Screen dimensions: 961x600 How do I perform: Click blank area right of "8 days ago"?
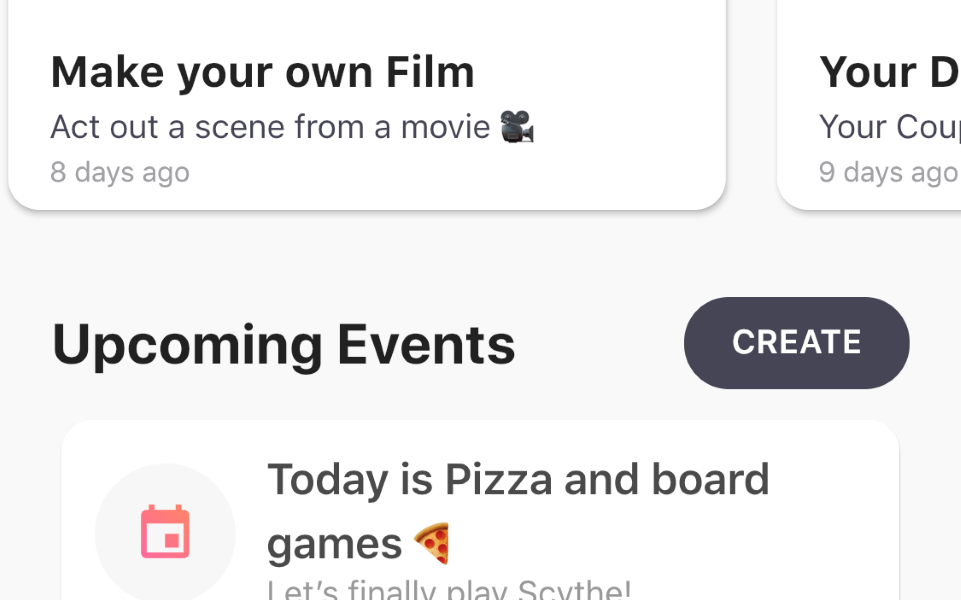pos(450,172)
